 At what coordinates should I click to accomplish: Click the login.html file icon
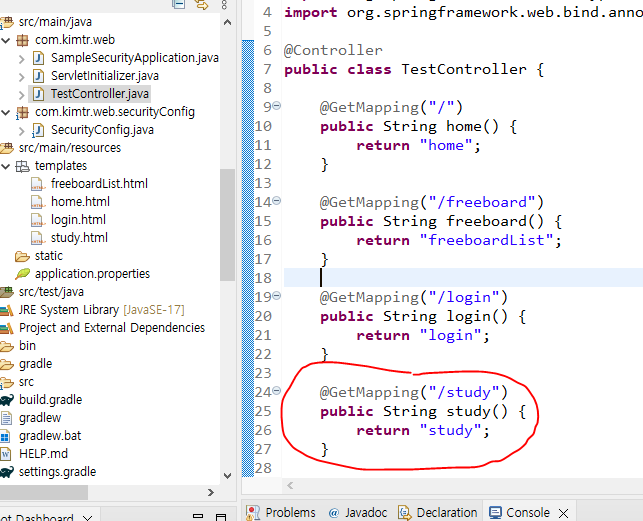37,220
